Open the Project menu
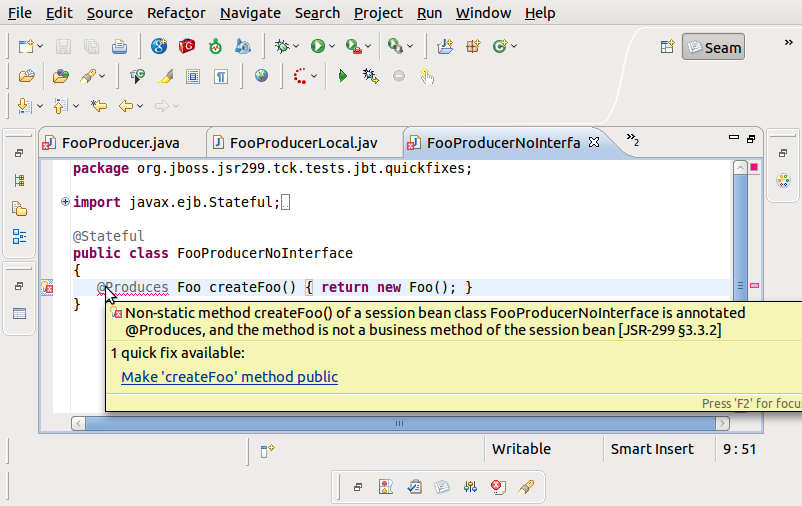Image resolution: width=802 pixels, height=506 pixels. 378,13
